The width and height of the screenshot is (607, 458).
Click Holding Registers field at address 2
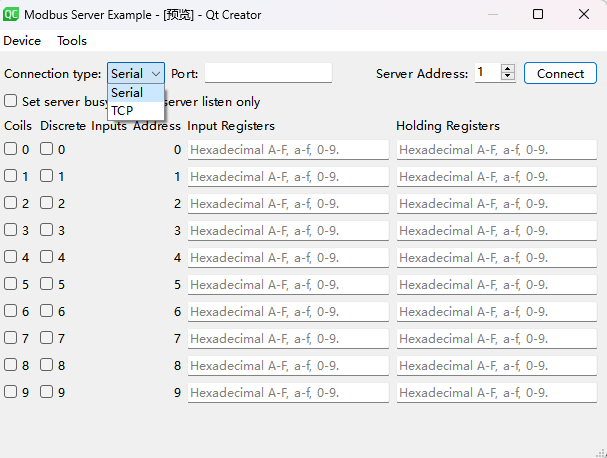(497, 204)
